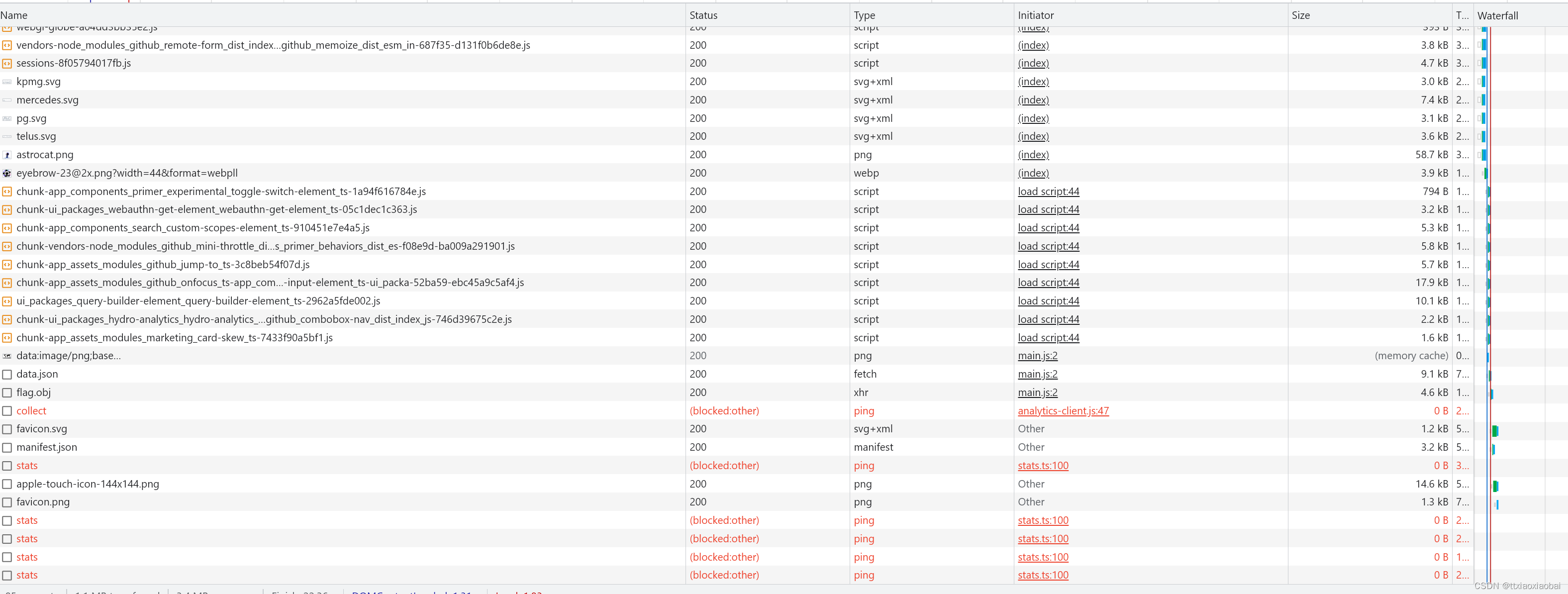The width and height of the screenshot is (1568, 594).
Task: Click the eyebrow-23@2x.png webp thumbnail icon
Action: [6, 174]
